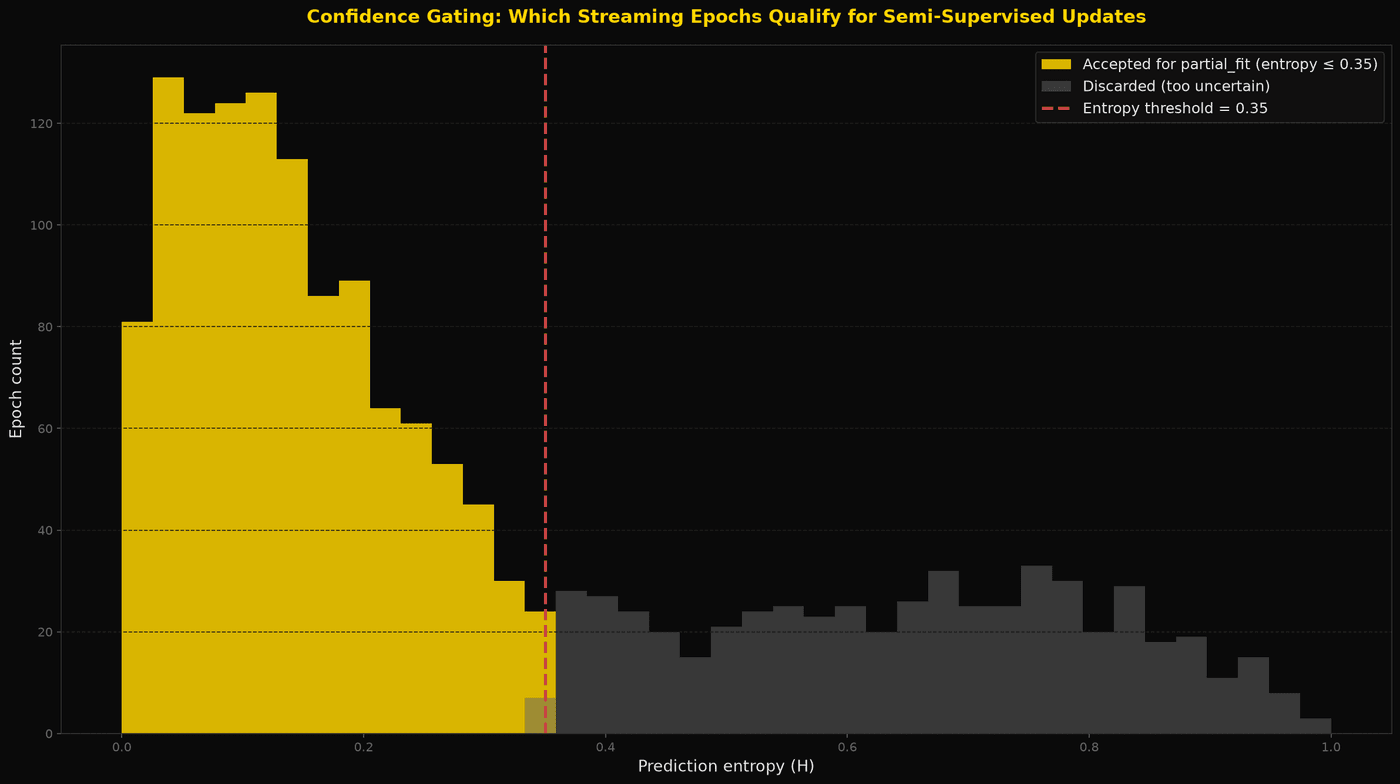Click the y-axis label 'Epoch count'

16,388
